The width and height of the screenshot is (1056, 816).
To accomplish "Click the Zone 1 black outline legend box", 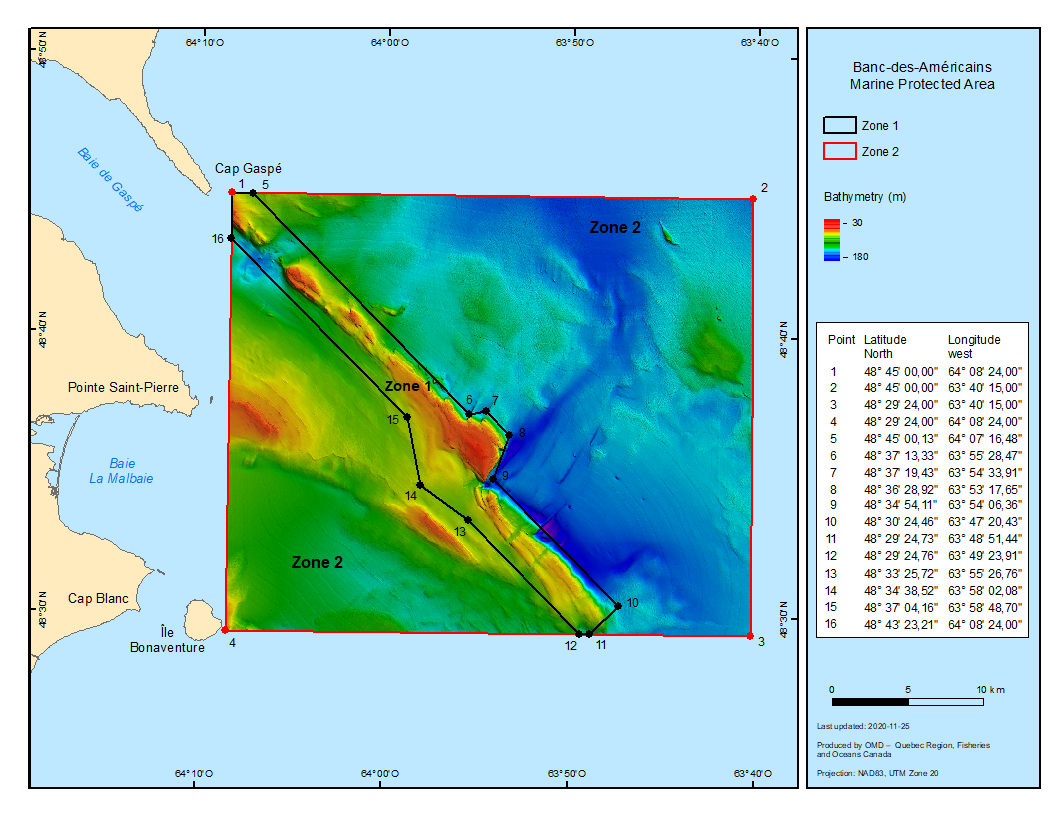I will pos(839,125).
